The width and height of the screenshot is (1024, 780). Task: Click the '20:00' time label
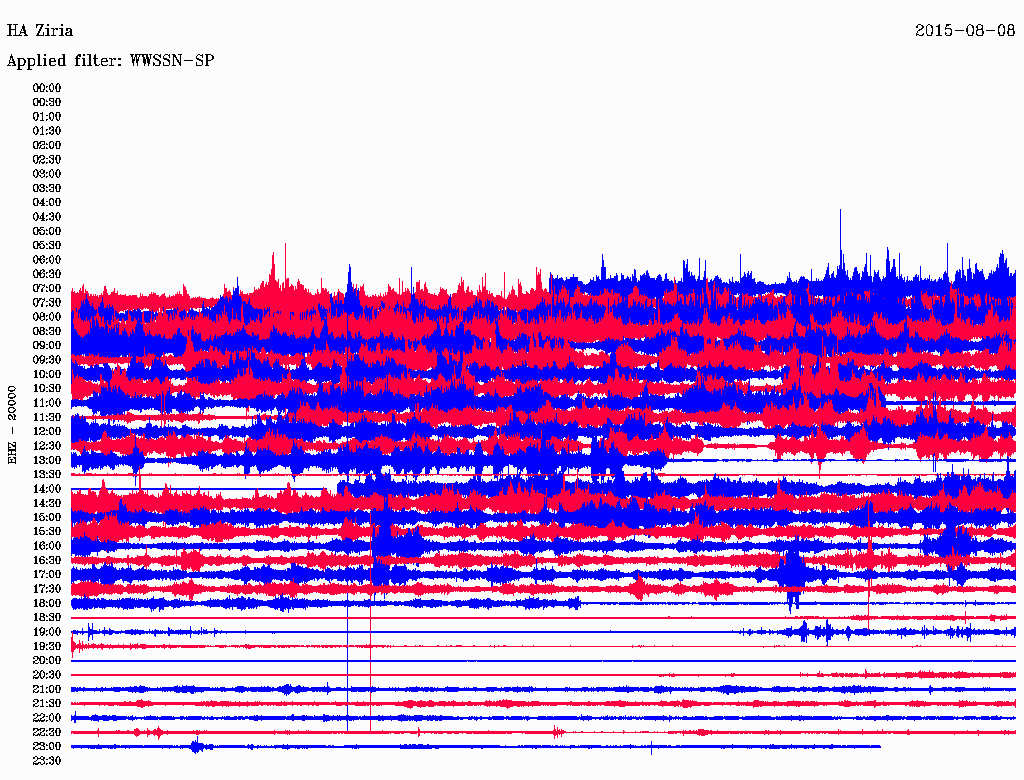[x=47, y=661]
